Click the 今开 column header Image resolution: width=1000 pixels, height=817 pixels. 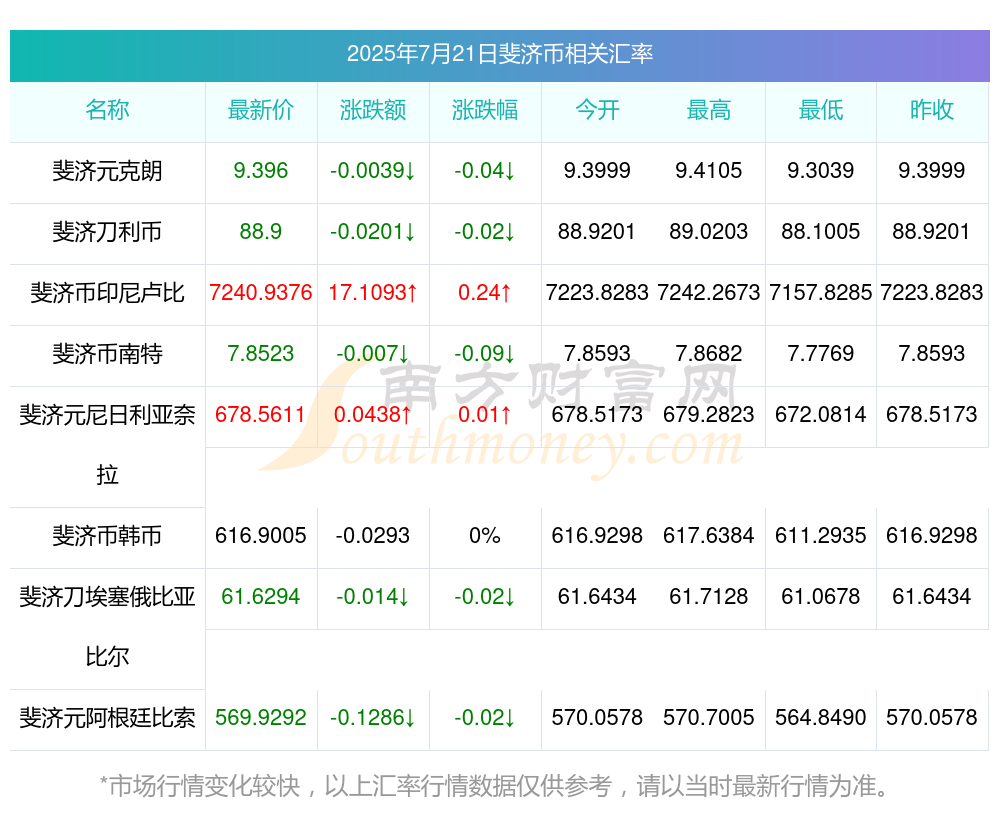point(597,110)
